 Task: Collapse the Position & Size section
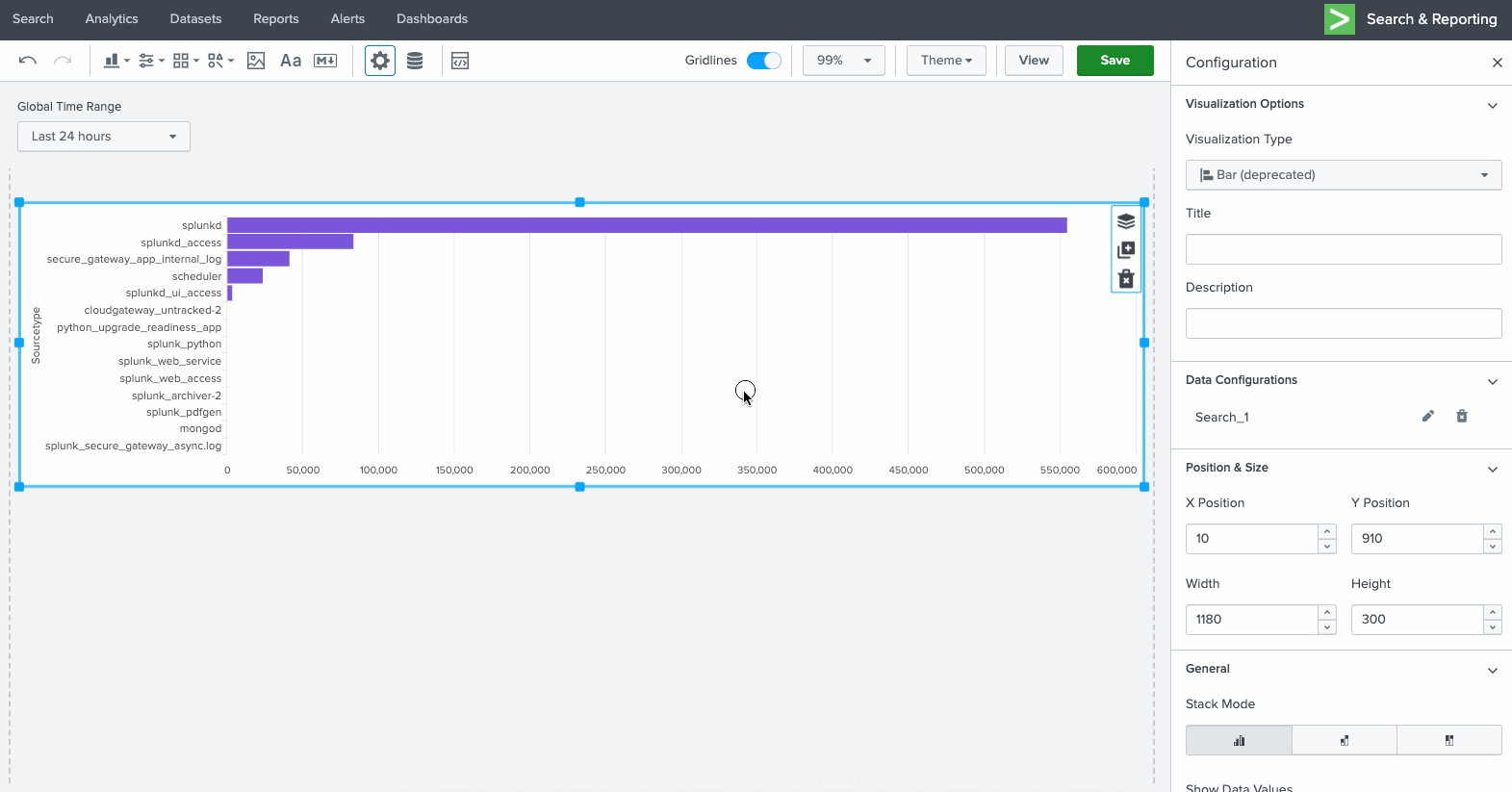point(1493,469)
